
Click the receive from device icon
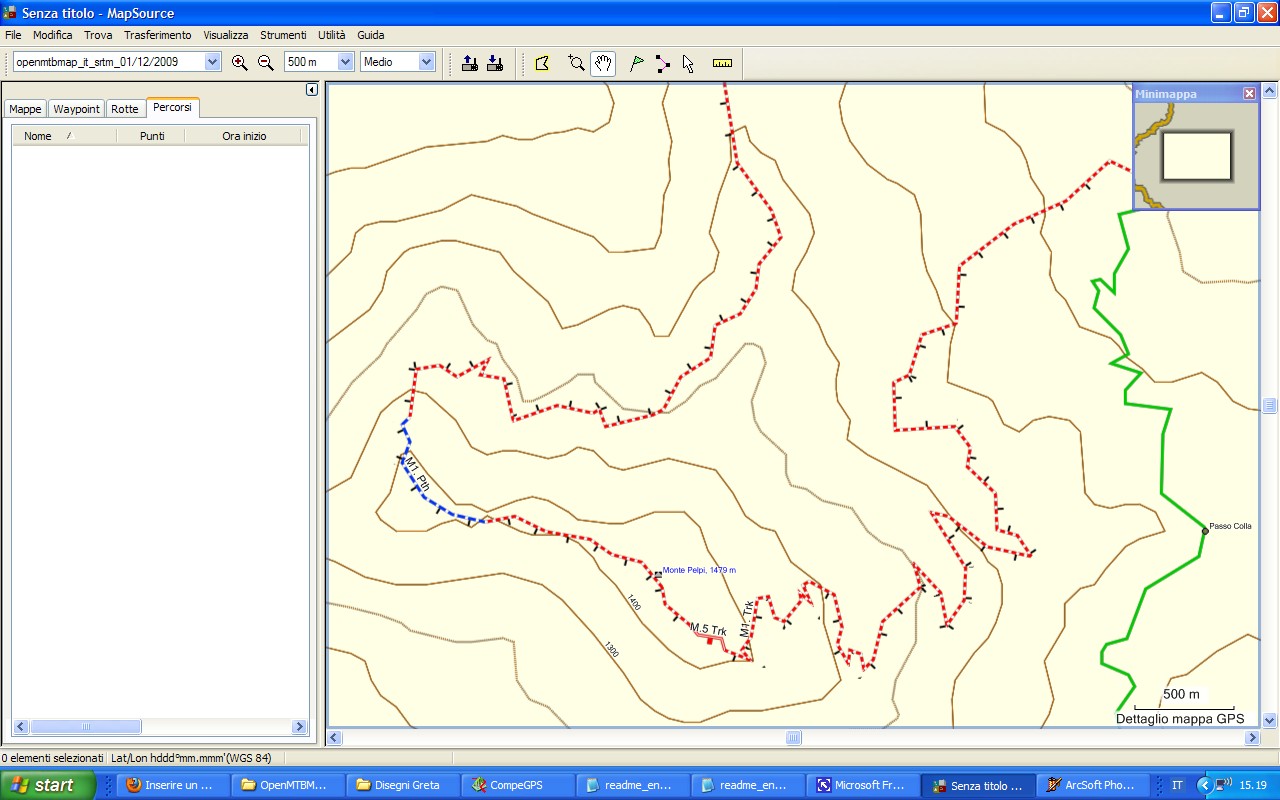coord(495,63)
